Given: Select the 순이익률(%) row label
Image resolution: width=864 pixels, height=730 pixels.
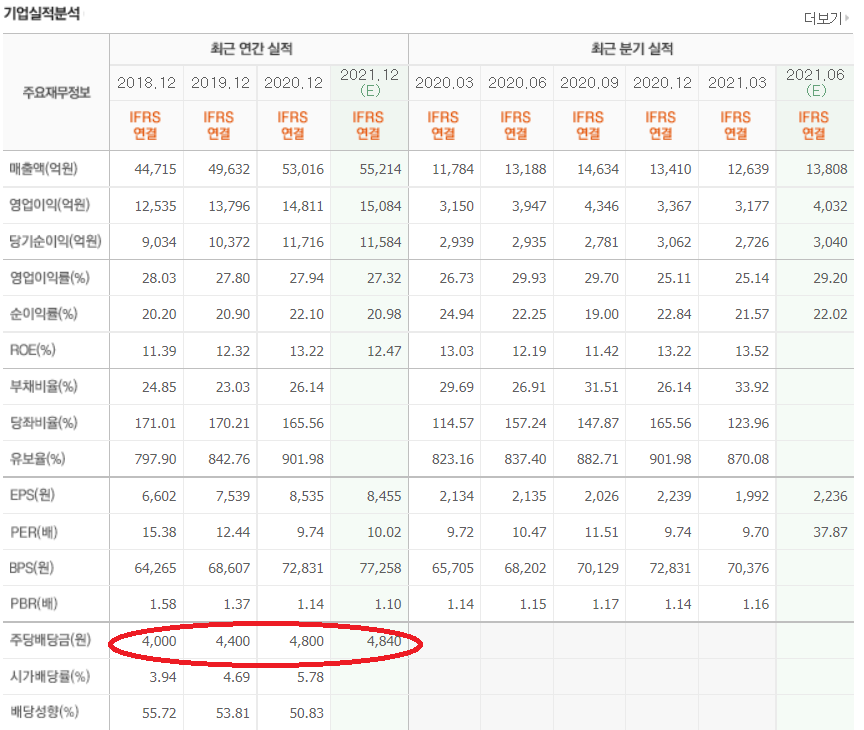Looking at the screenshot, I should [x=44, y=314].
